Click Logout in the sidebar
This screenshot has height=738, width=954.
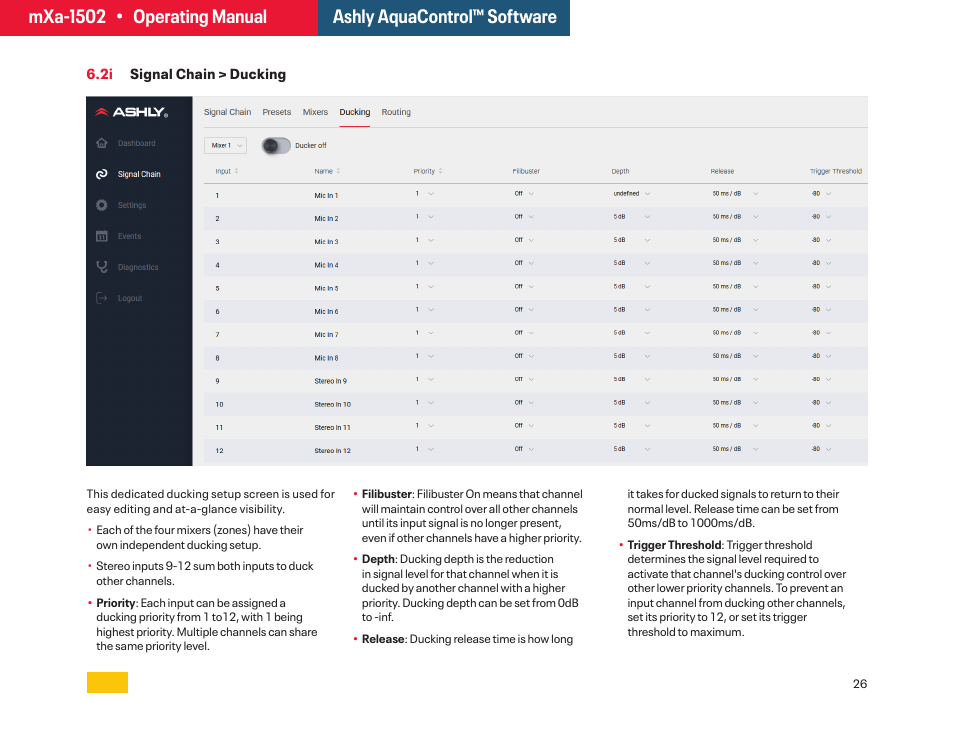coord(130,298)
